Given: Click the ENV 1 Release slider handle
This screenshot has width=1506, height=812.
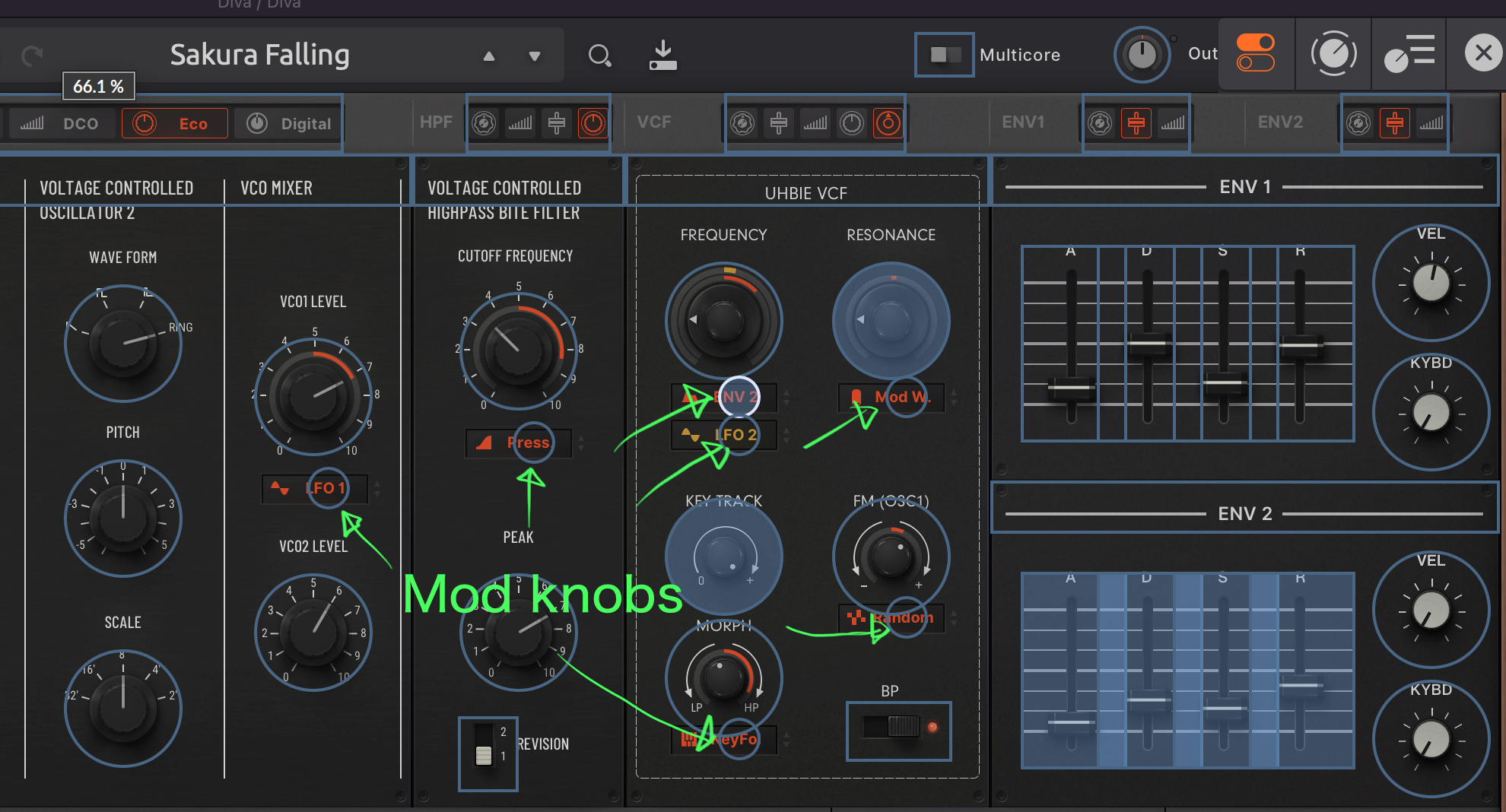Looking at the screenshot, I should (1300, 346).
